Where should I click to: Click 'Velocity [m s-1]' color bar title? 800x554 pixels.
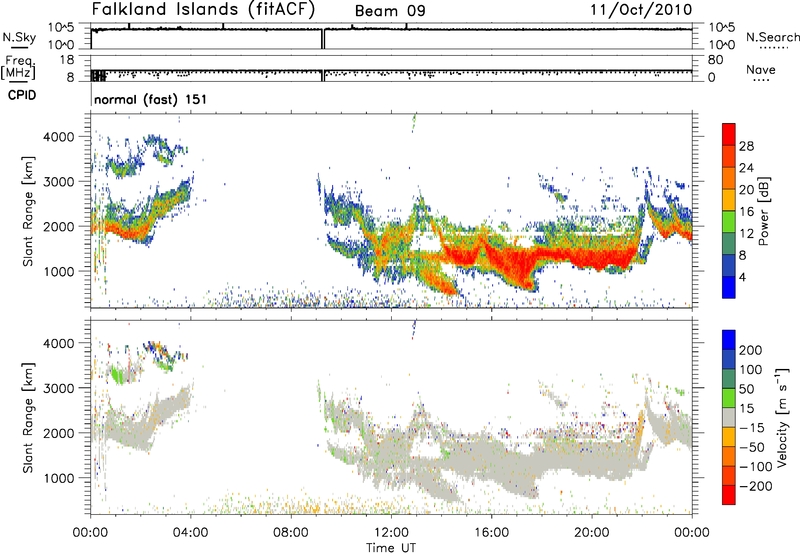782,417
